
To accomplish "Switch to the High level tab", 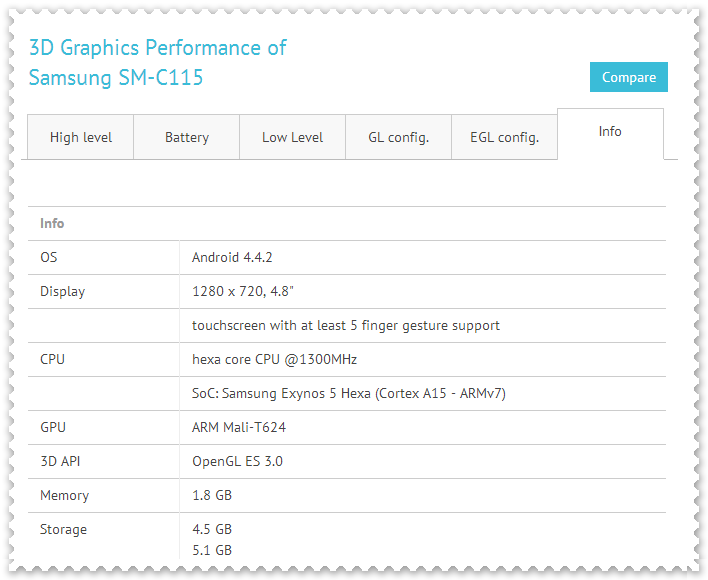I will [x=81, y=137].
